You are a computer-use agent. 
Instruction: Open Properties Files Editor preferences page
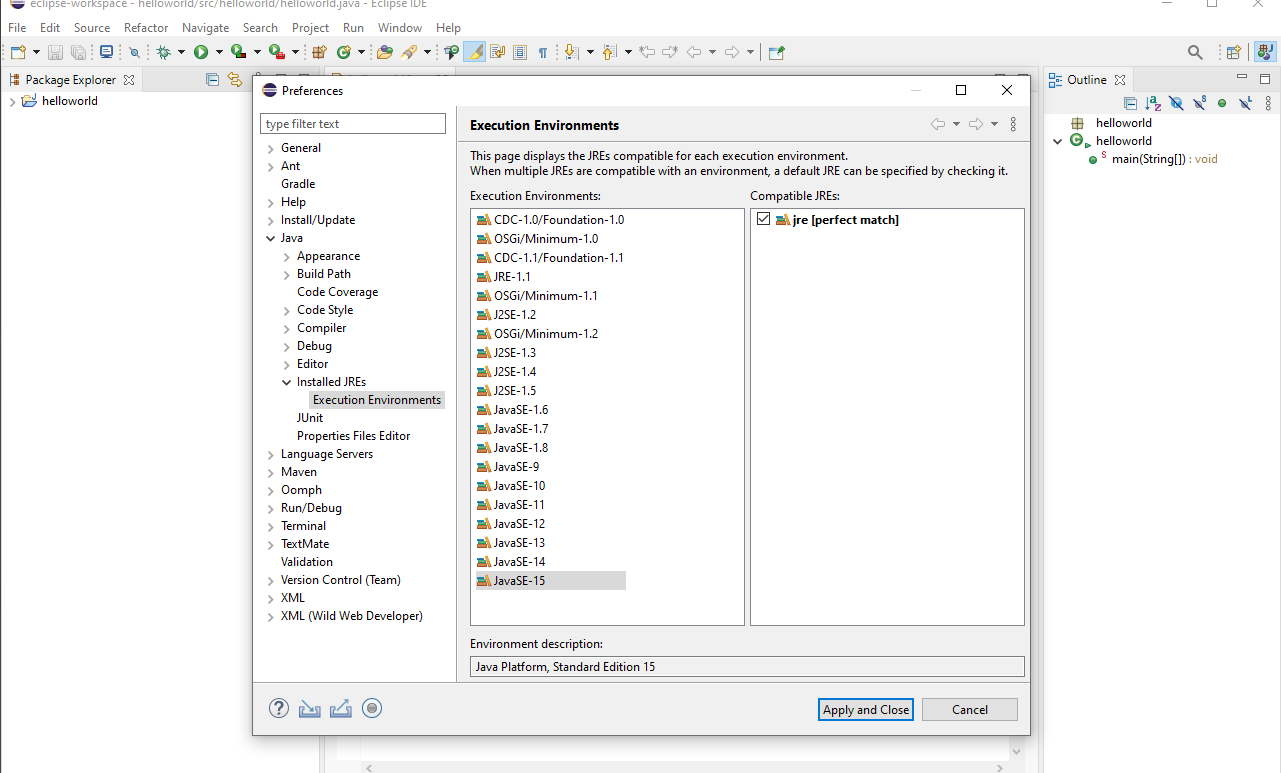coord(353,436)
